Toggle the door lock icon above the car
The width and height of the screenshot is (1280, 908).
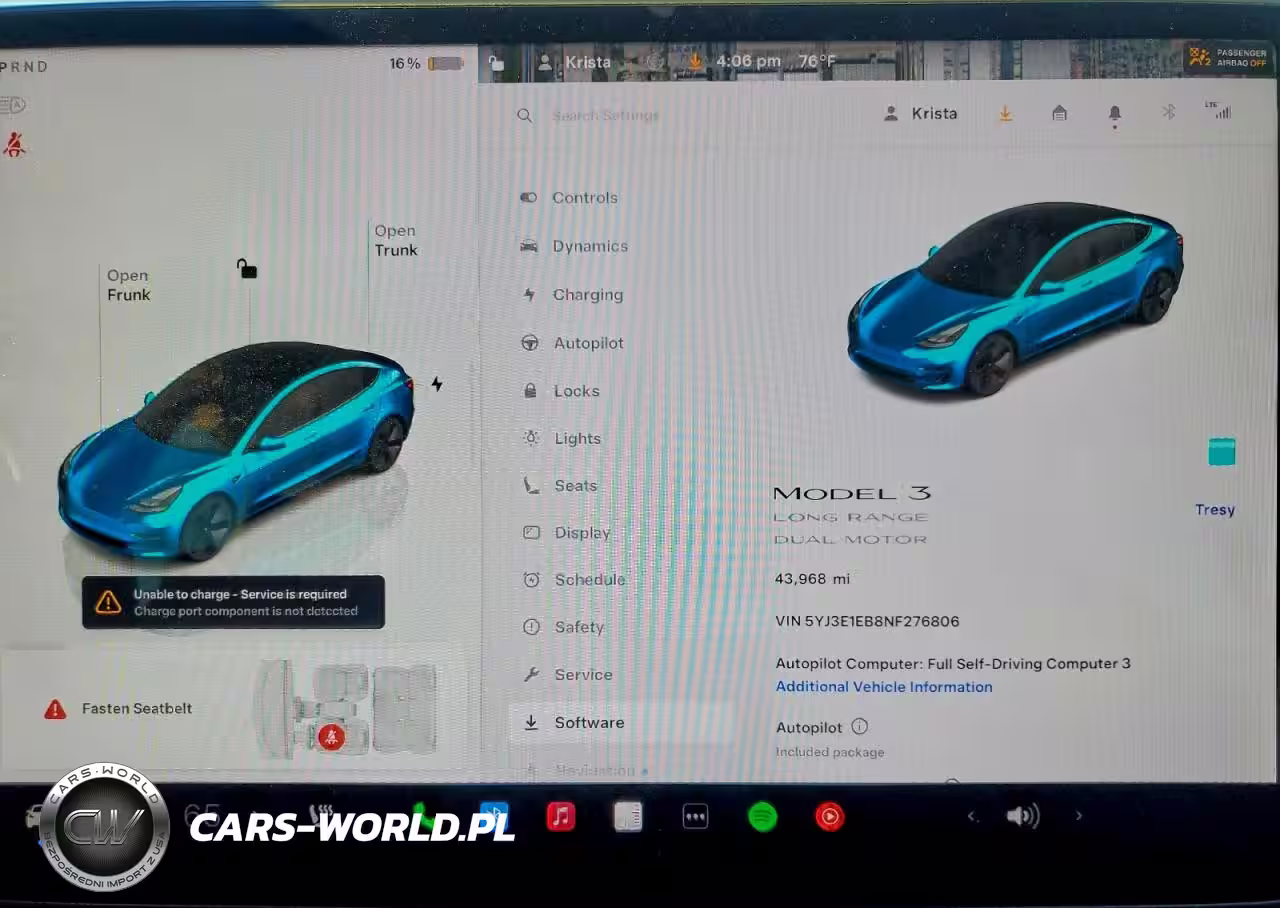(246, 268)
